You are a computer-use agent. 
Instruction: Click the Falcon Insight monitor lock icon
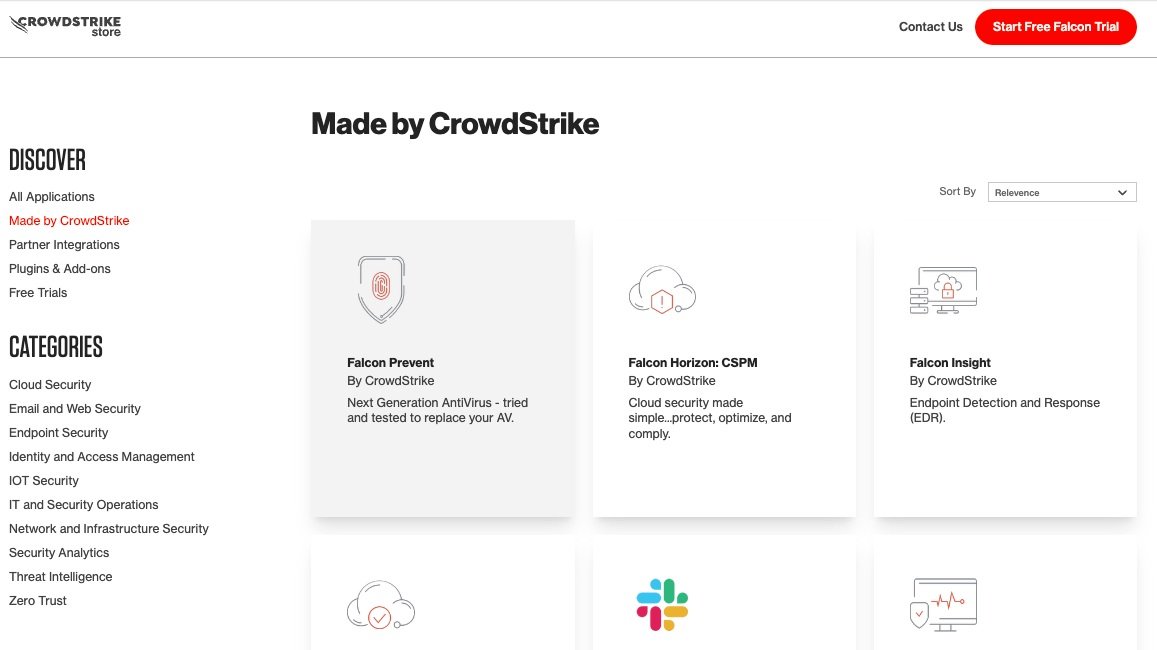[942, 289]
